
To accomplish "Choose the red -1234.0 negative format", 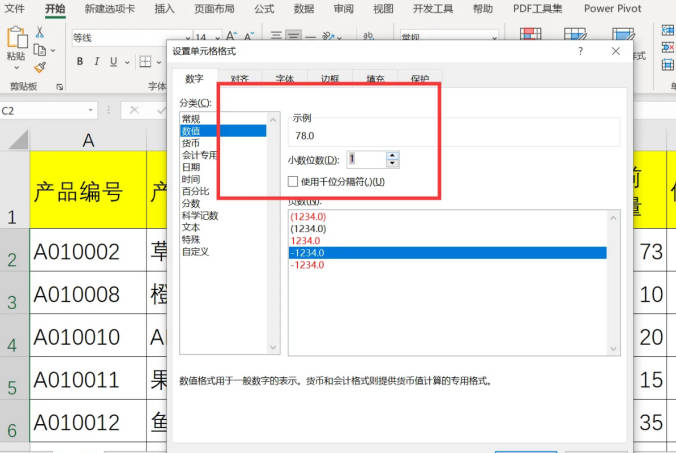I will click(448, 265).
